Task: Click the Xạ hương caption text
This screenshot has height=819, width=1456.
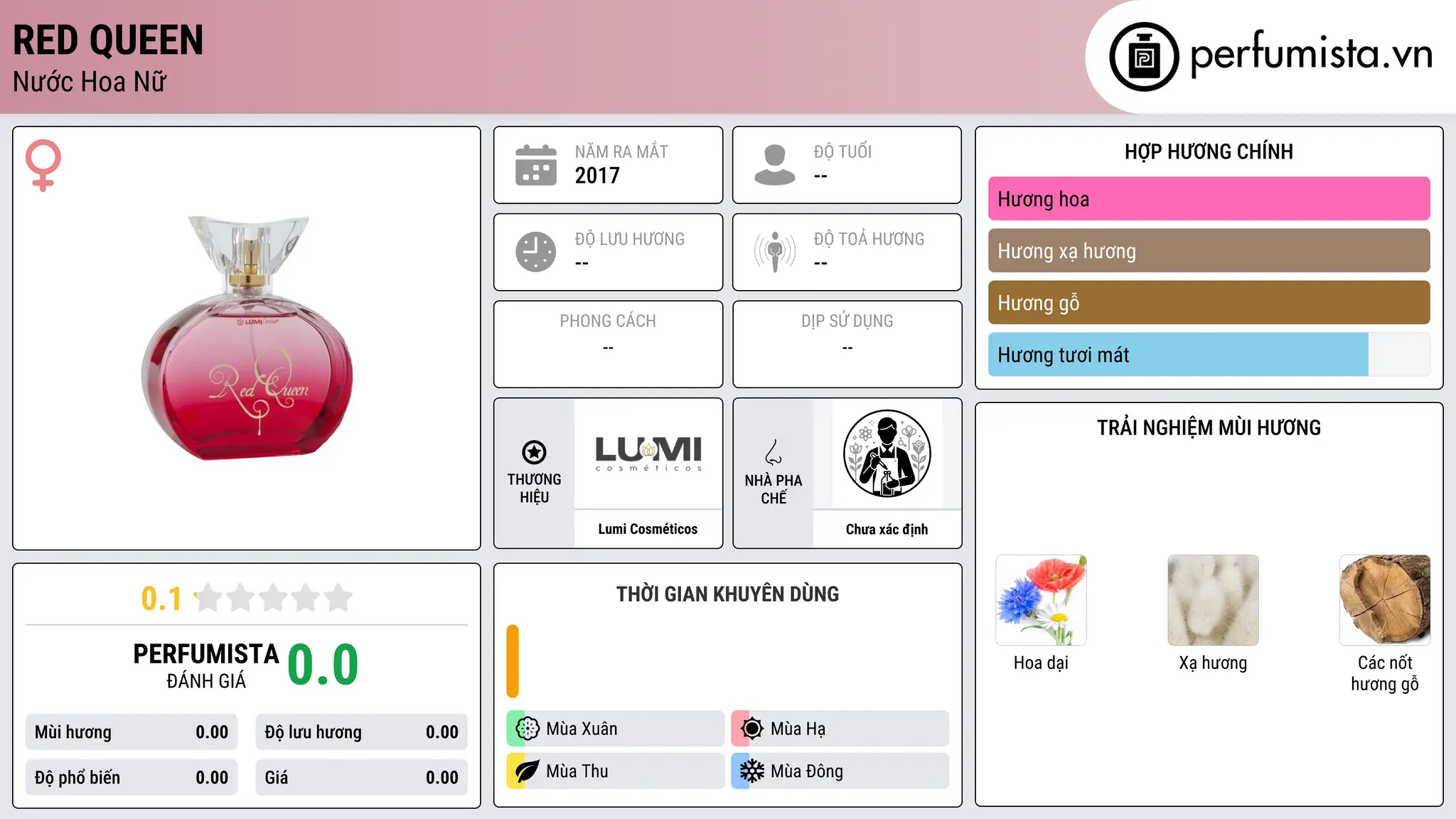Action: [x=1213, y=663]
